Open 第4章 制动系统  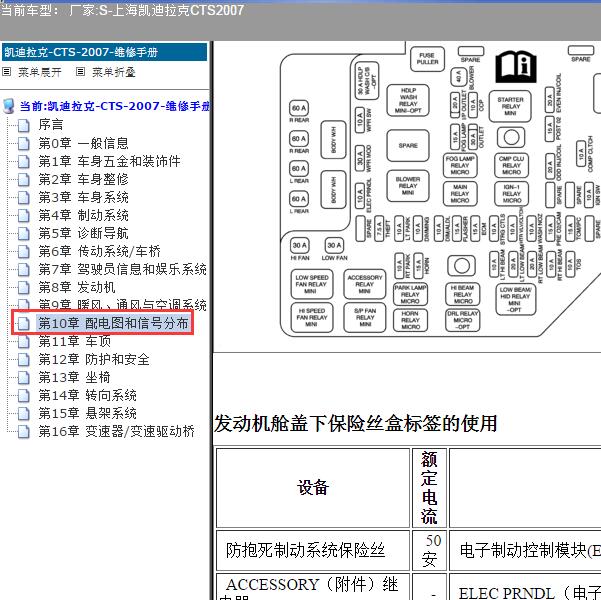click(83, 215)
